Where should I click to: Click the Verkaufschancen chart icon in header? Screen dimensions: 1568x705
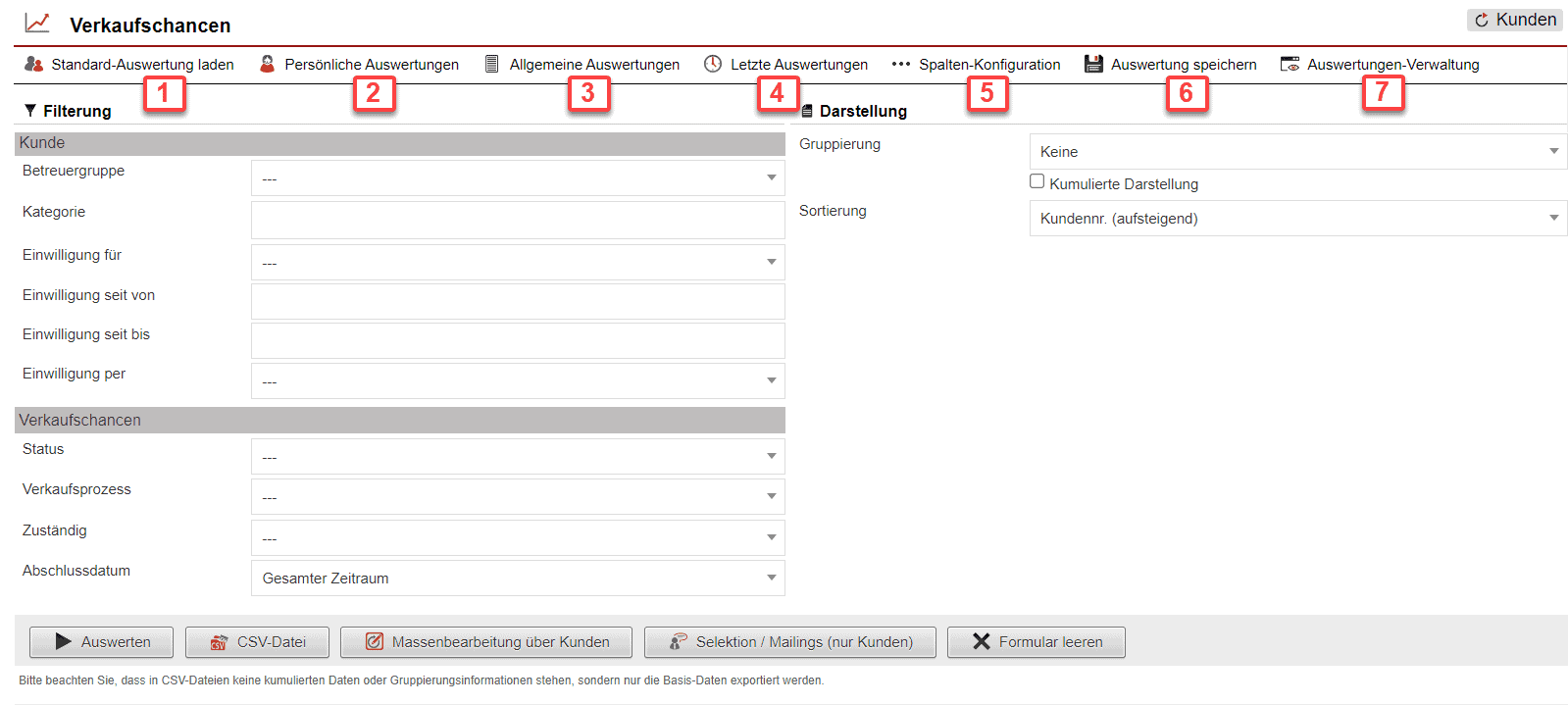pyautogui.click(x=37, y=23)
